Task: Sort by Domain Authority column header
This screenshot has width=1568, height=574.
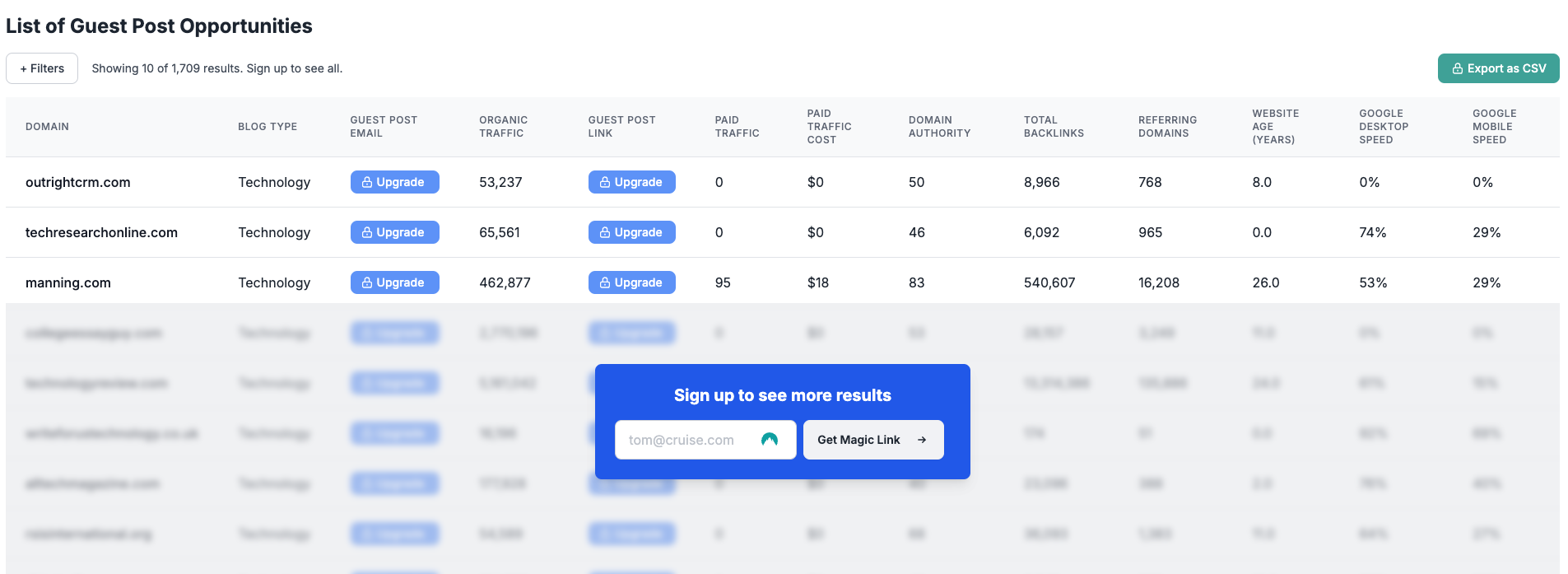Action: [939, 127]
